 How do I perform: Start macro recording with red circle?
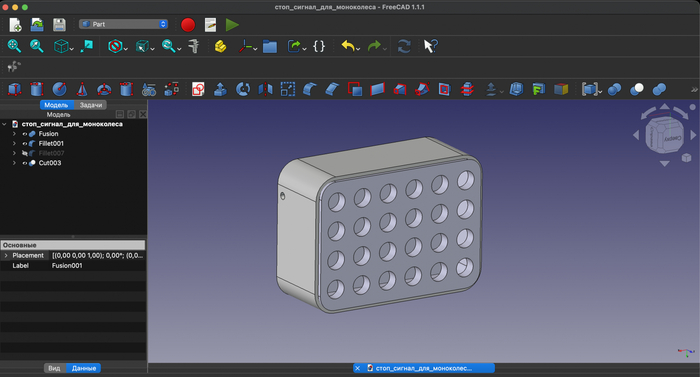(188, 25)
